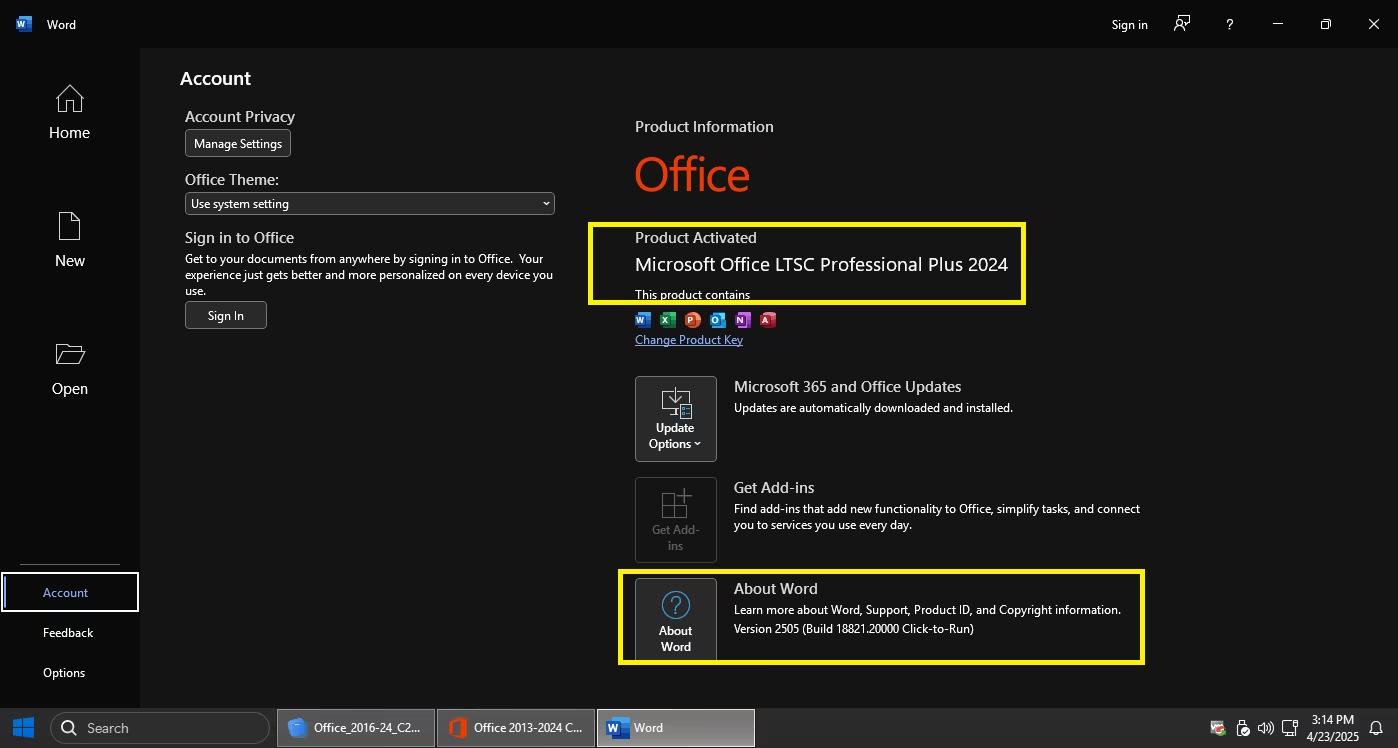Switch to the Office_2016-24_C2 taskbar window
The height and width of the screenshot is (748, 1398).
pyautogui.click(x=356, y=728)
